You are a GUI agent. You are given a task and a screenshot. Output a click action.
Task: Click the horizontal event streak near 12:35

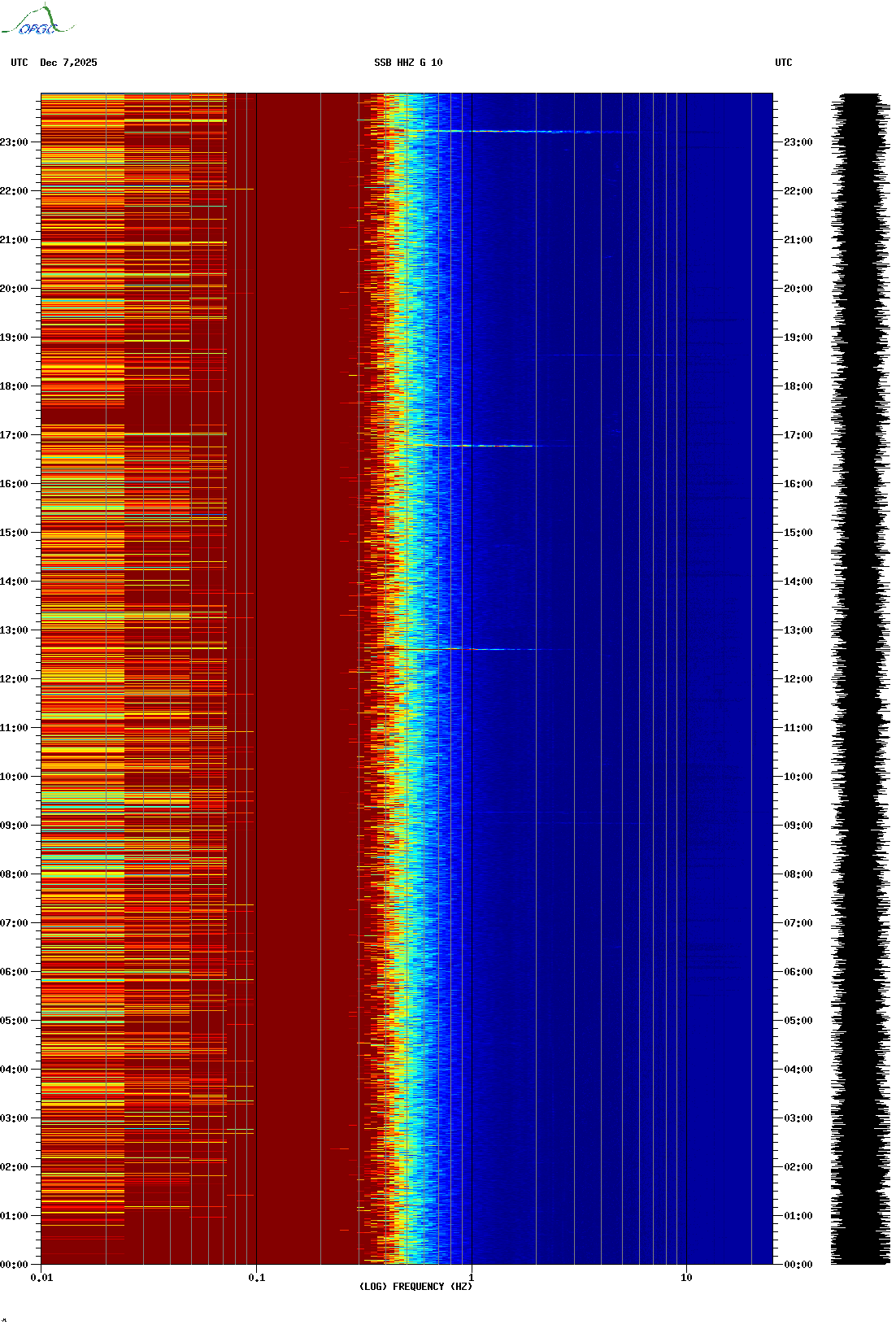click(488, 649)
